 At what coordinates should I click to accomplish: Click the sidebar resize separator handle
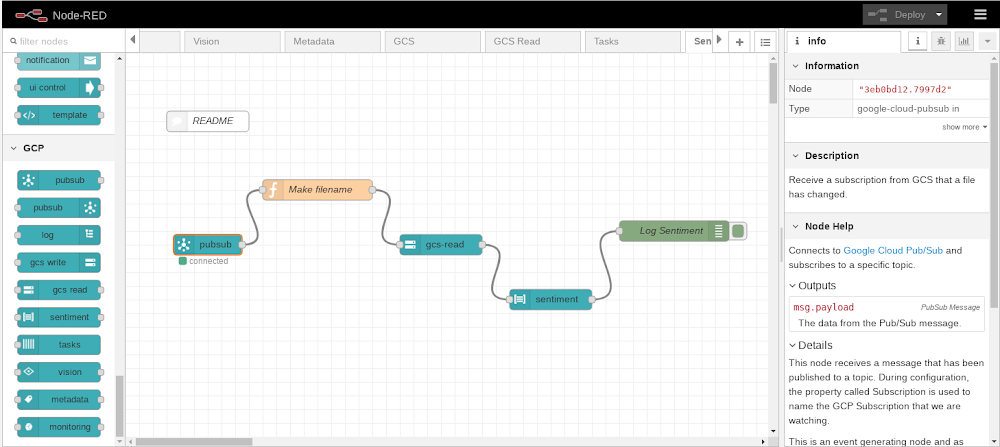[x=781, y=245]
